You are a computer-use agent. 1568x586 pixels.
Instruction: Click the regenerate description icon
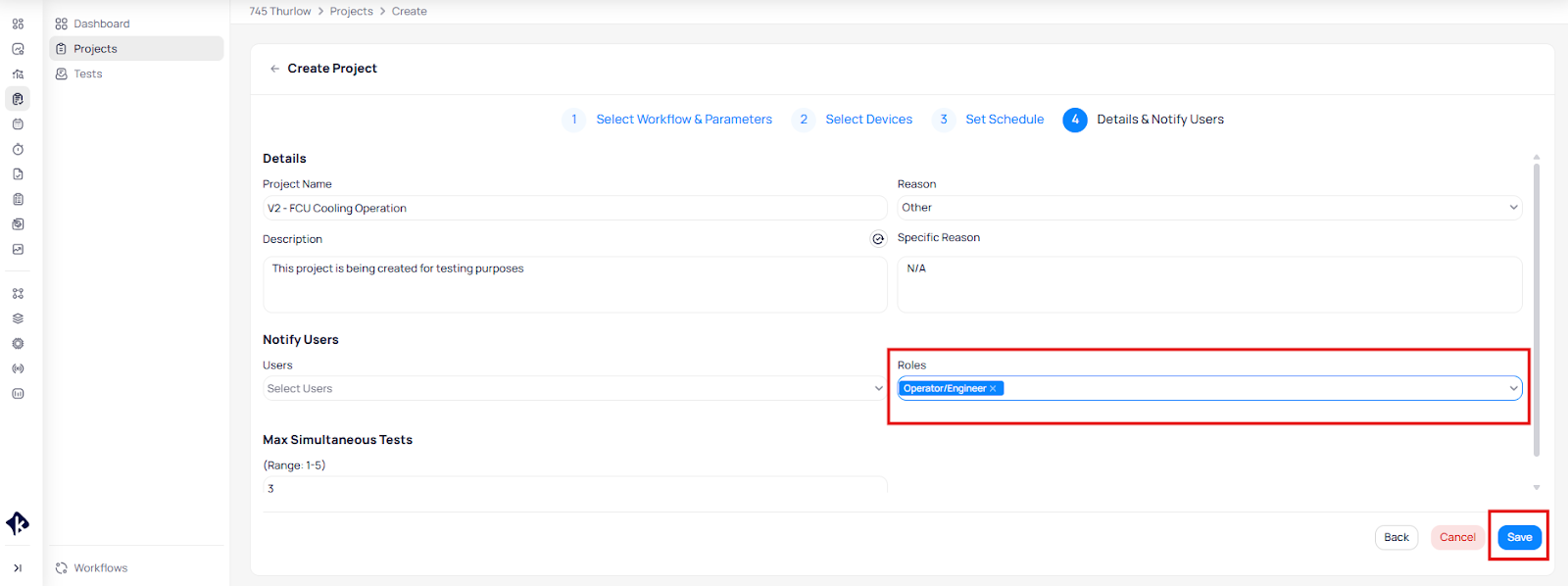point(878,239)
